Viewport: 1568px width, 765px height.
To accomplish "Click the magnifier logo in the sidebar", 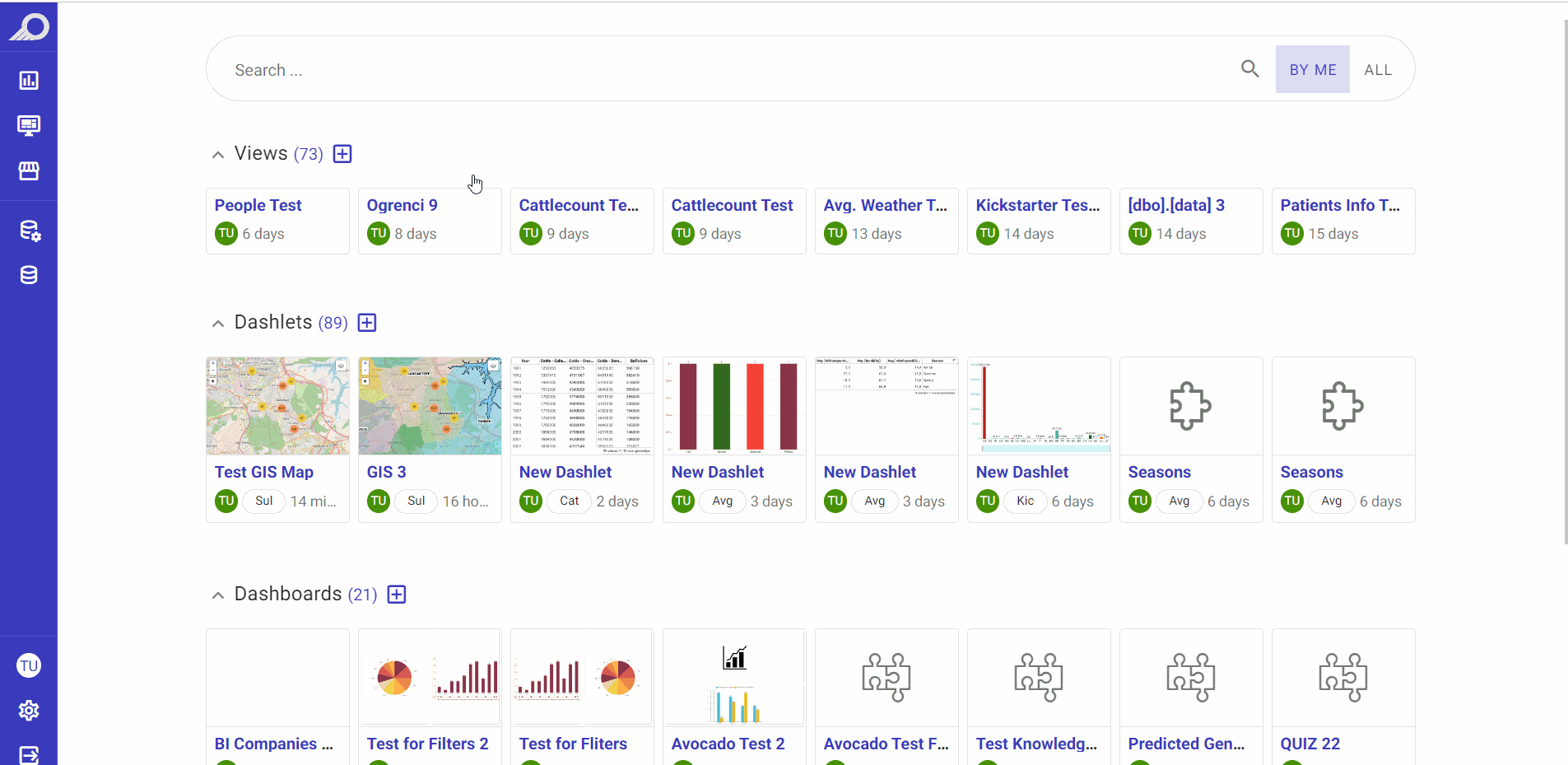I will coord(29,27).
